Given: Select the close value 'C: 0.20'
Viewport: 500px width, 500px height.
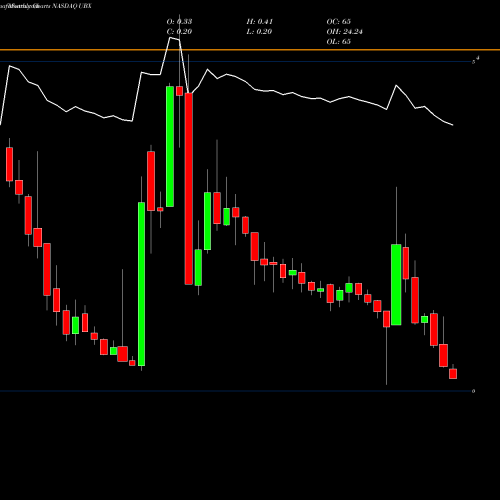Looking at the screenshot, I should click(179, 31).
